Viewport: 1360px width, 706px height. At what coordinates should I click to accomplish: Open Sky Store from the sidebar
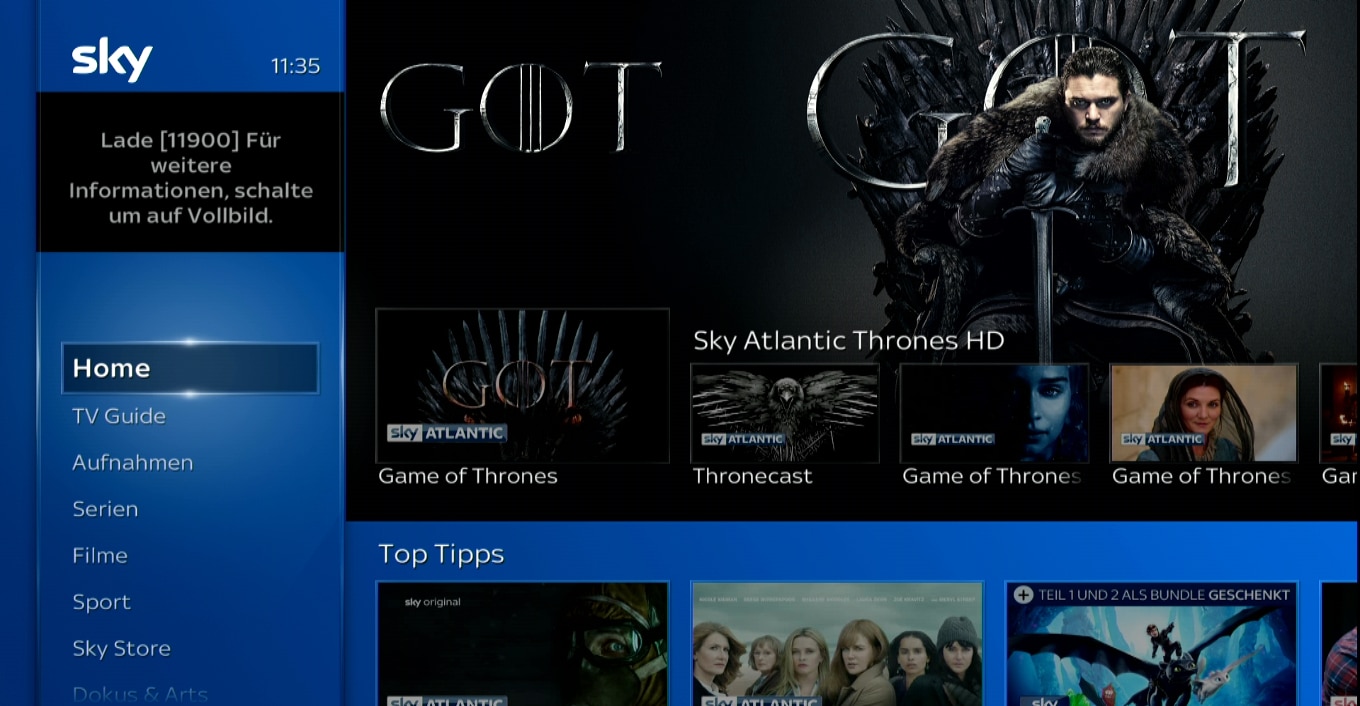pos(121,648)
